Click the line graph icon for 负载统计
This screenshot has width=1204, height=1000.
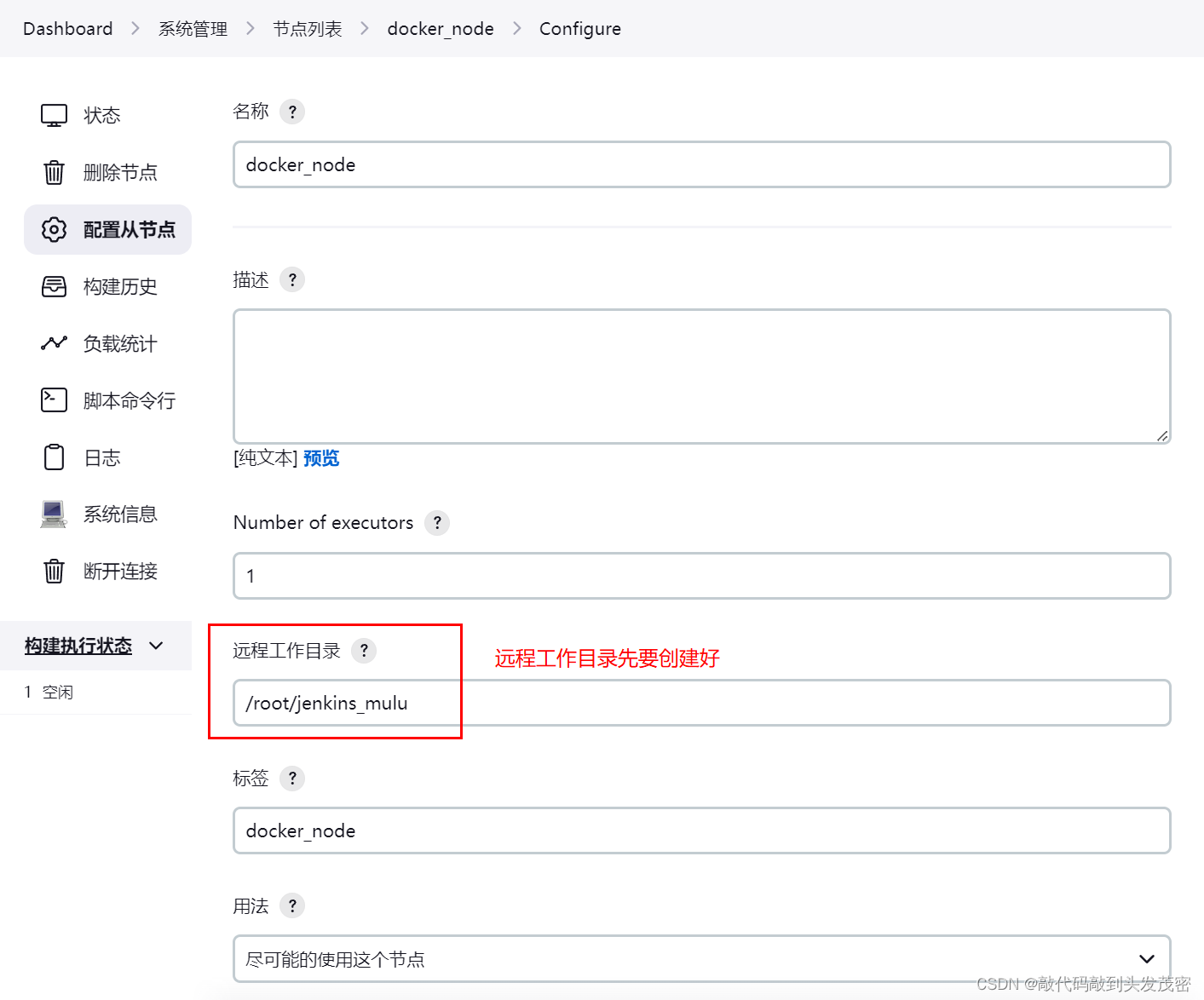point(54,343)
